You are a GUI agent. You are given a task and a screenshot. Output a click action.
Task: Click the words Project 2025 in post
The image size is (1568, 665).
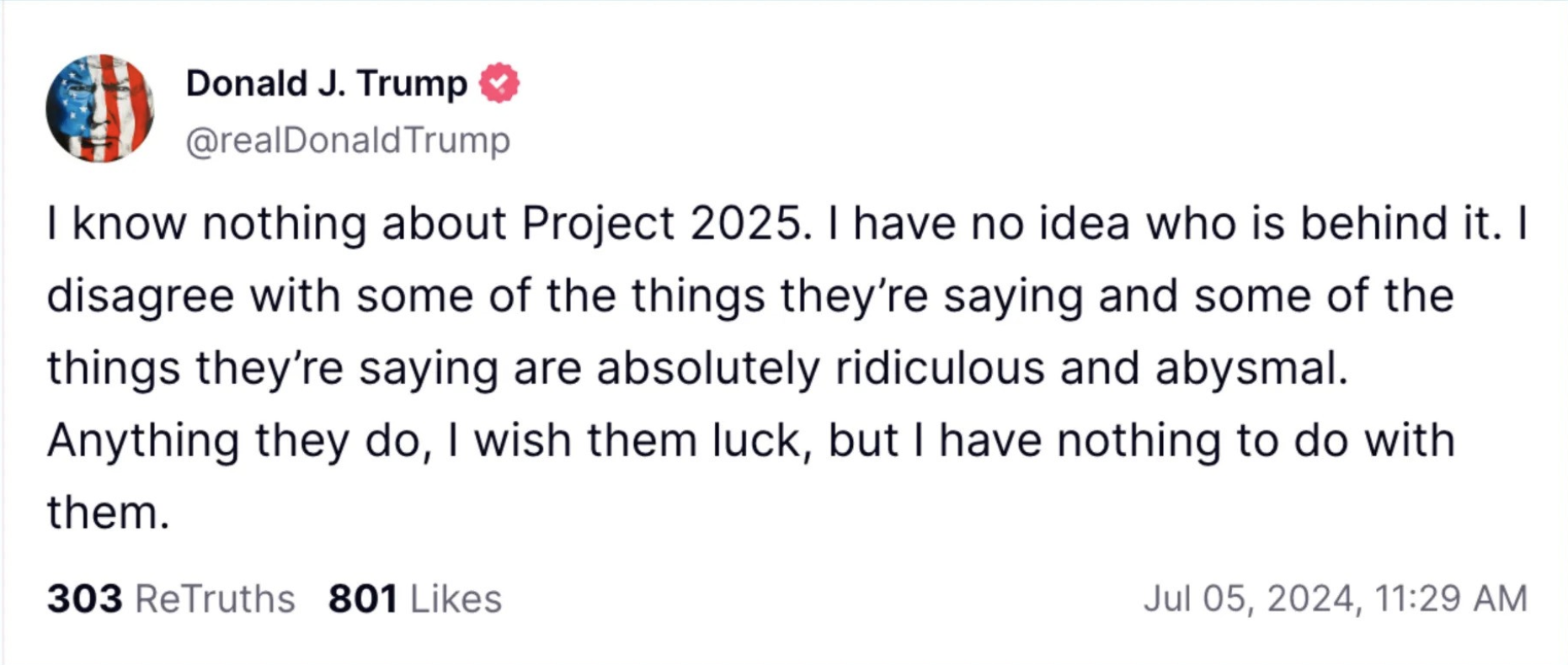click(660, 224)
